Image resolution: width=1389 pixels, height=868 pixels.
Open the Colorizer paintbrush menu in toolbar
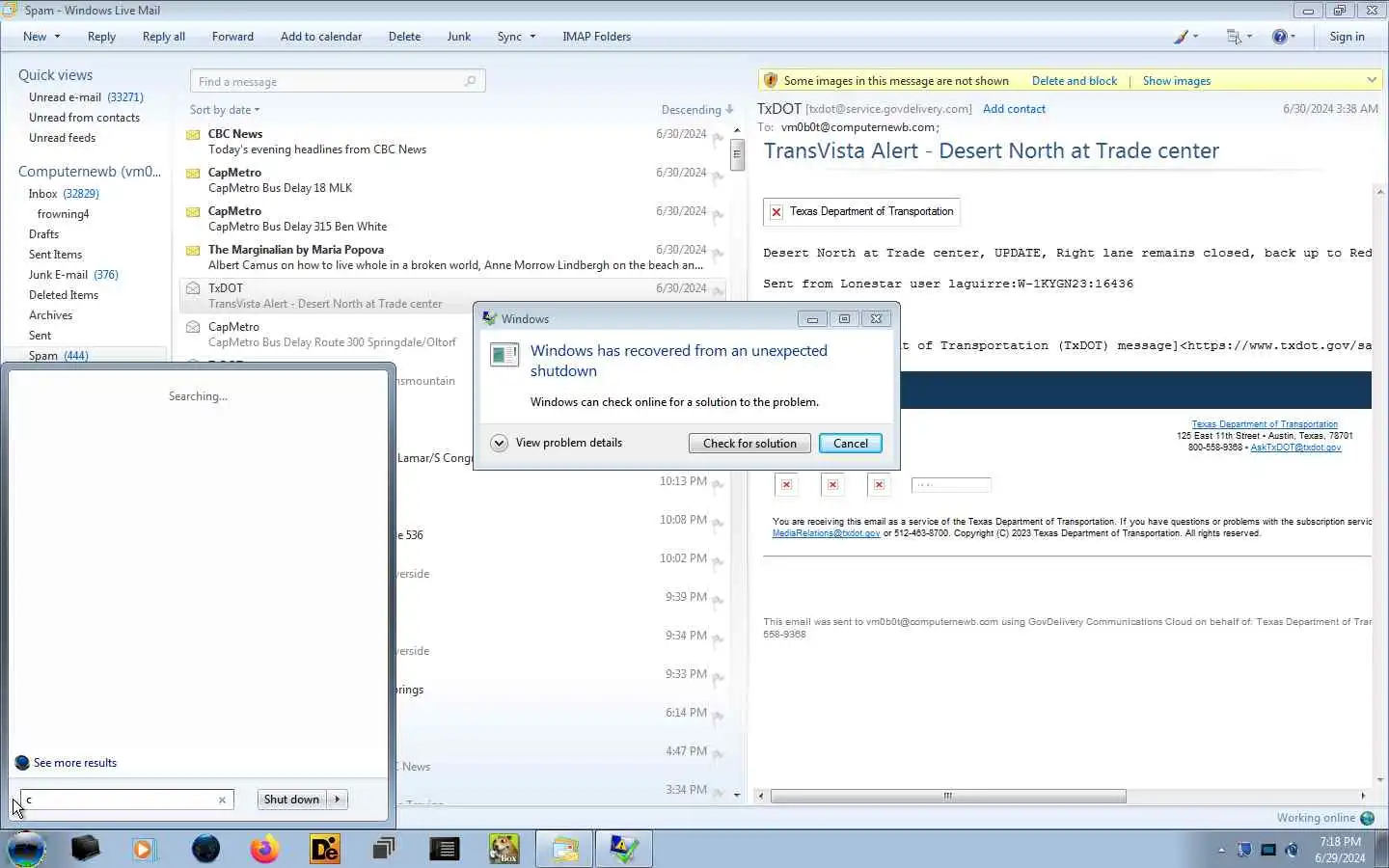coord(1185,37)
